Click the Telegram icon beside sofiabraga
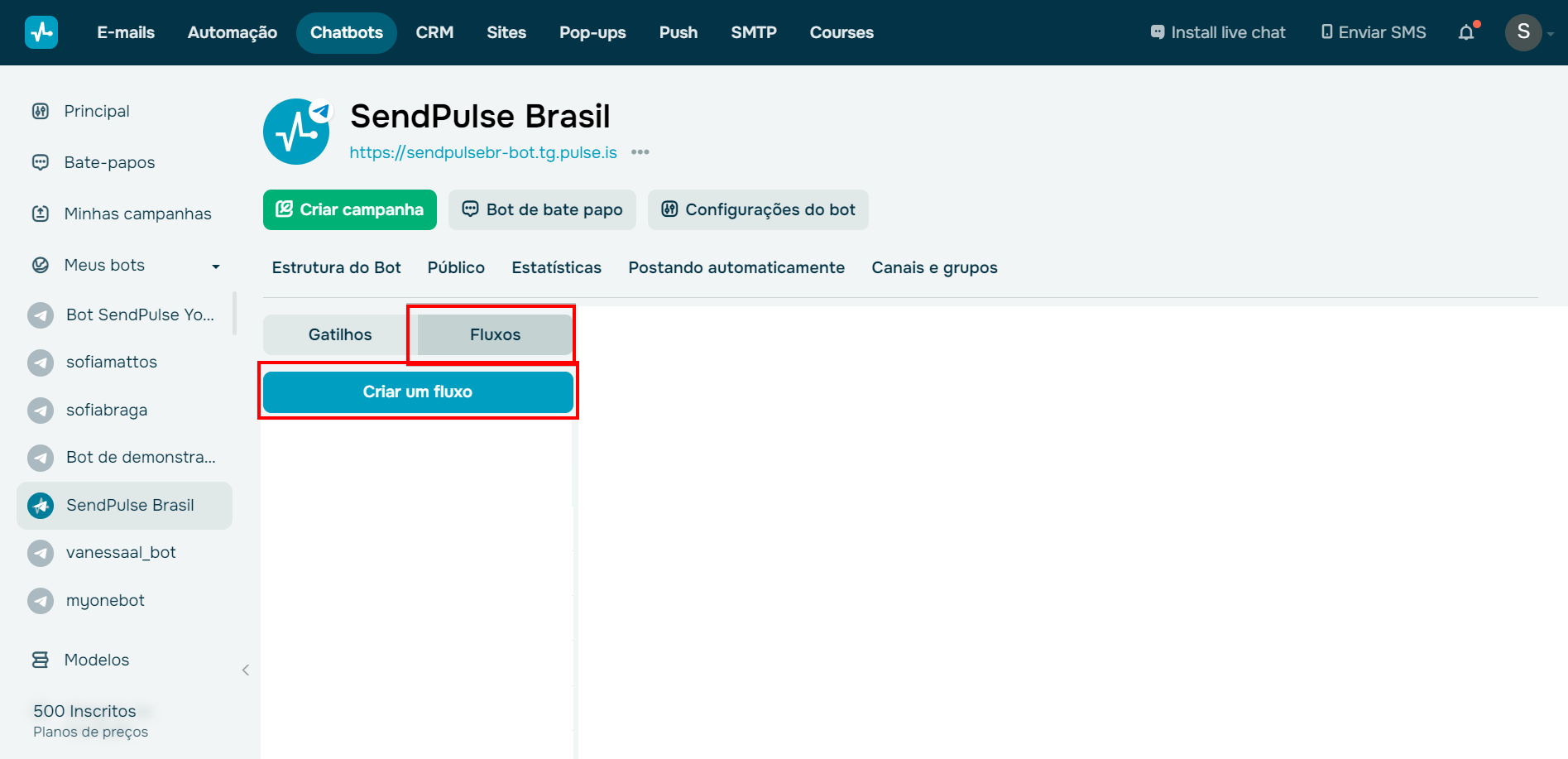The height and width of the screenshot is (759, 1568). click(x=41, y=411)
